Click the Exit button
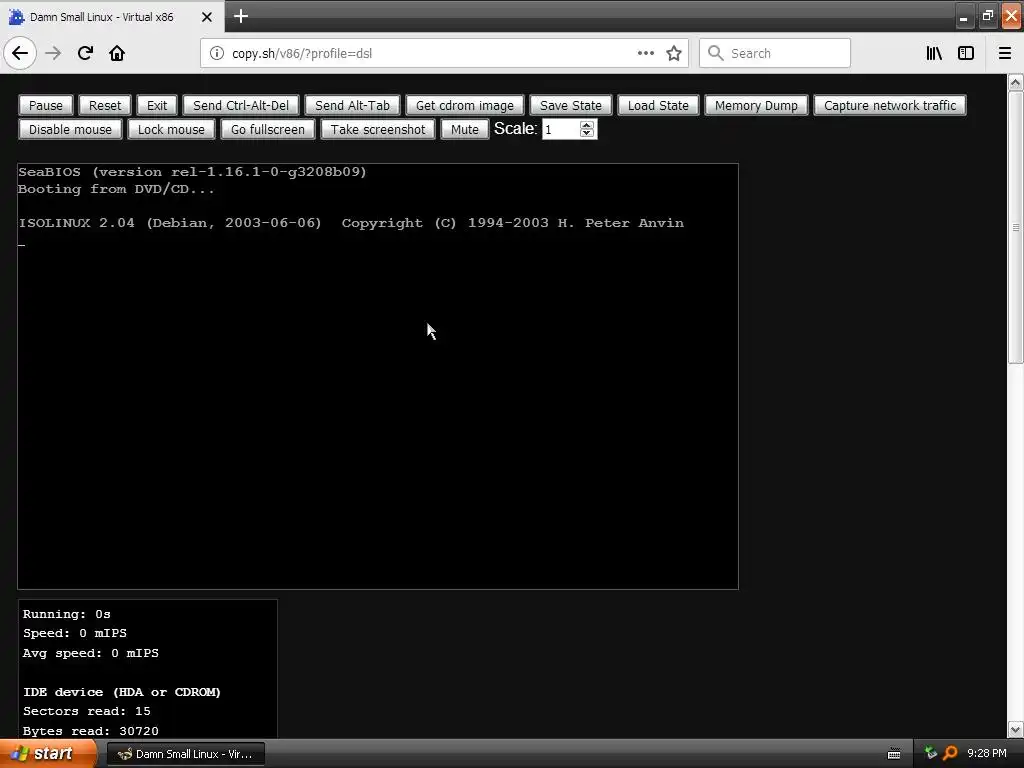This screenshot has height=768, width=1024. 157,105
